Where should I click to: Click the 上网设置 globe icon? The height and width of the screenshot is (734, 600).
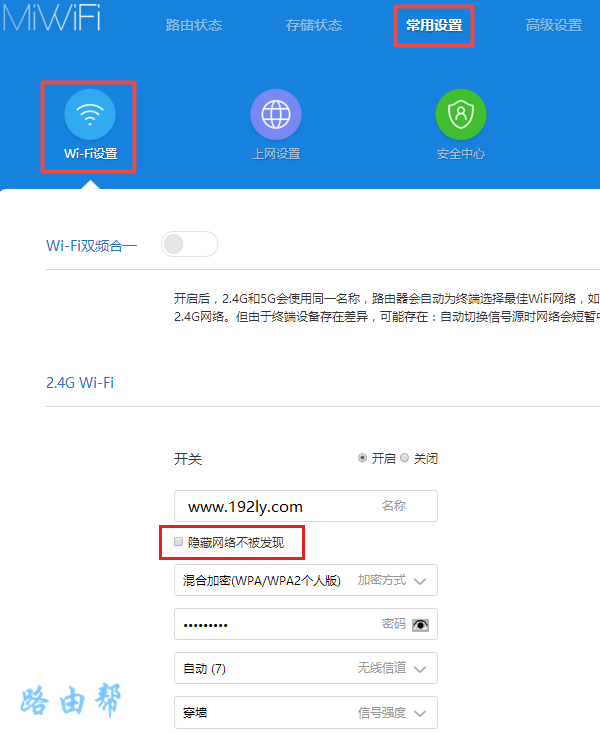click(x=275, y=116)
